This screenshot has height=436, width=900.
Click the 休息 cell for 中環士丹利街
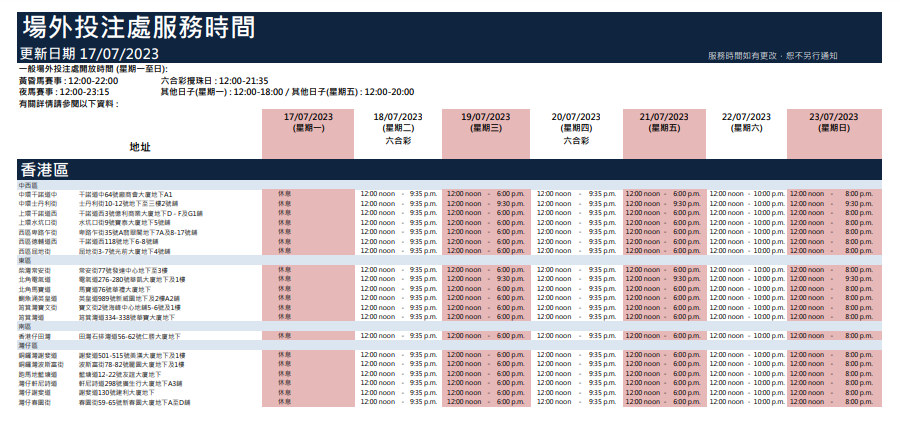pos(284,204)
